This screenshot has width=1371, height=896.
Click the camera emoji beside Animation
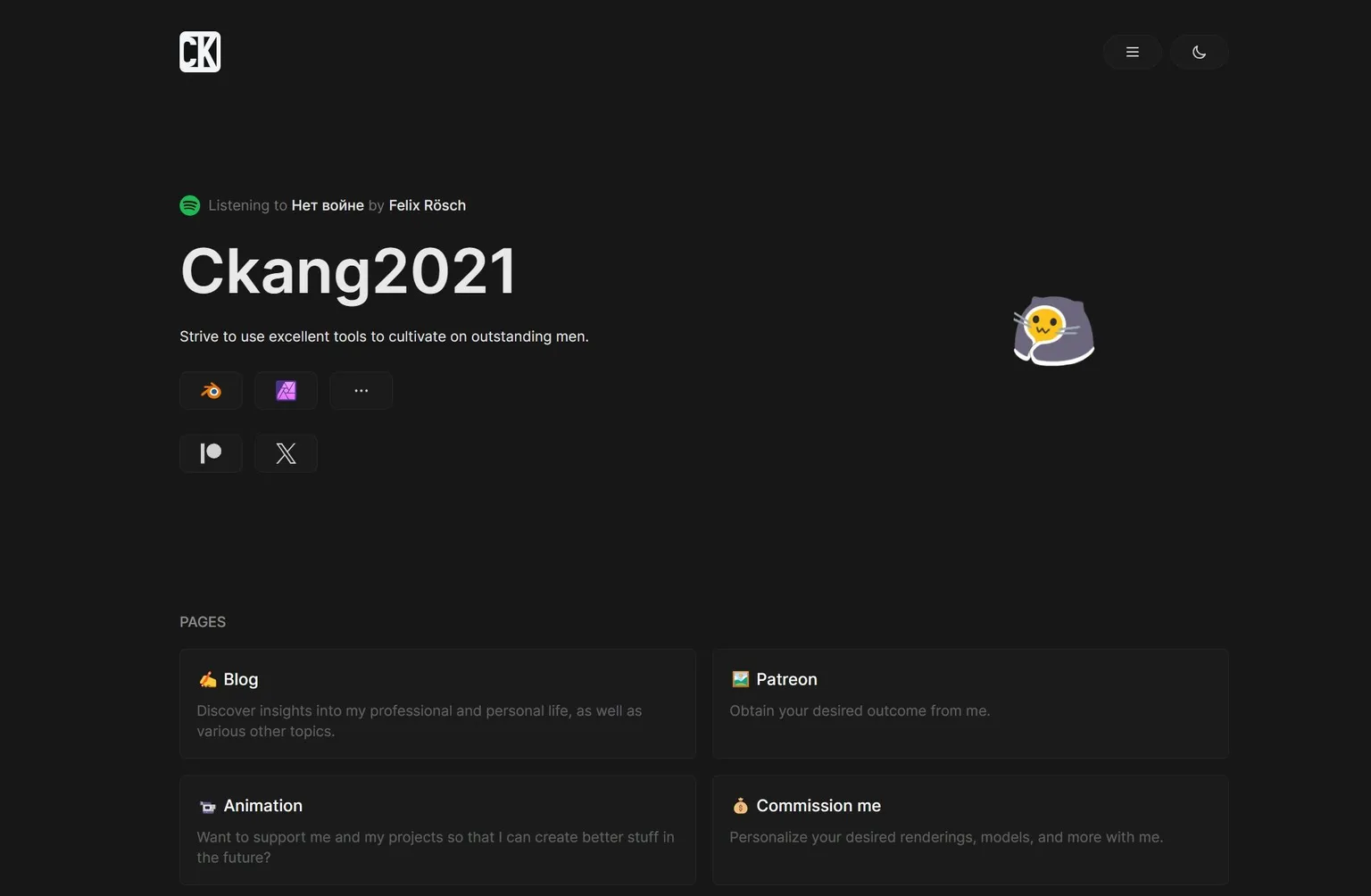click(x=207, y=806)
